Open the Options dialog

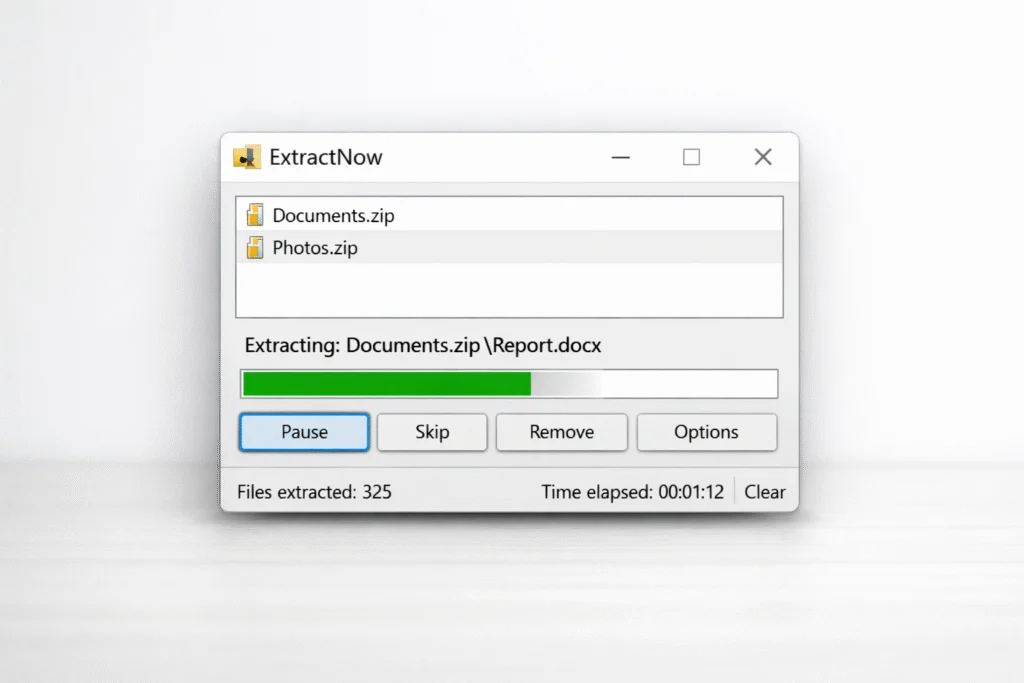707,432
